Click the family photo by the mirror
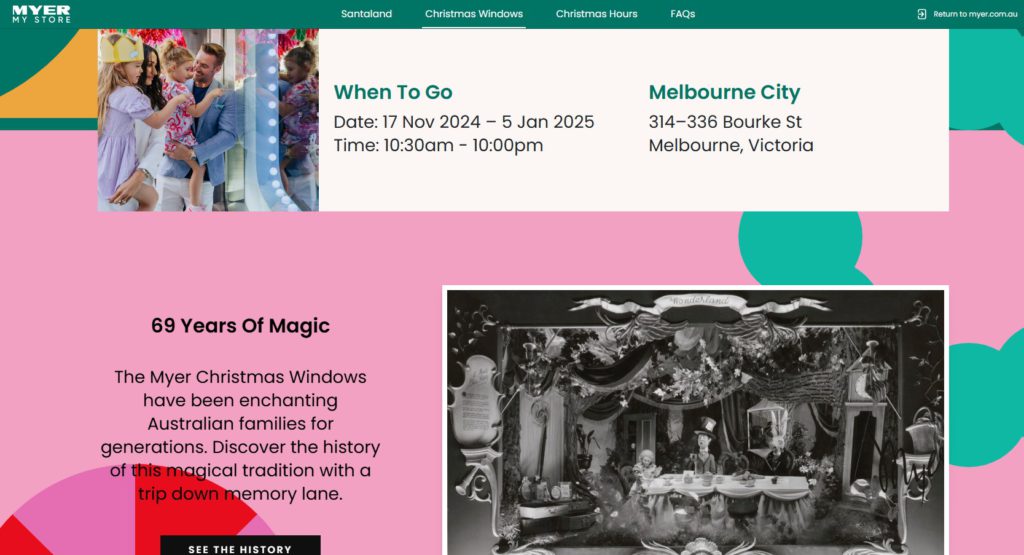This screenshot has width=1024, height=555. click(x=208, y=120)
